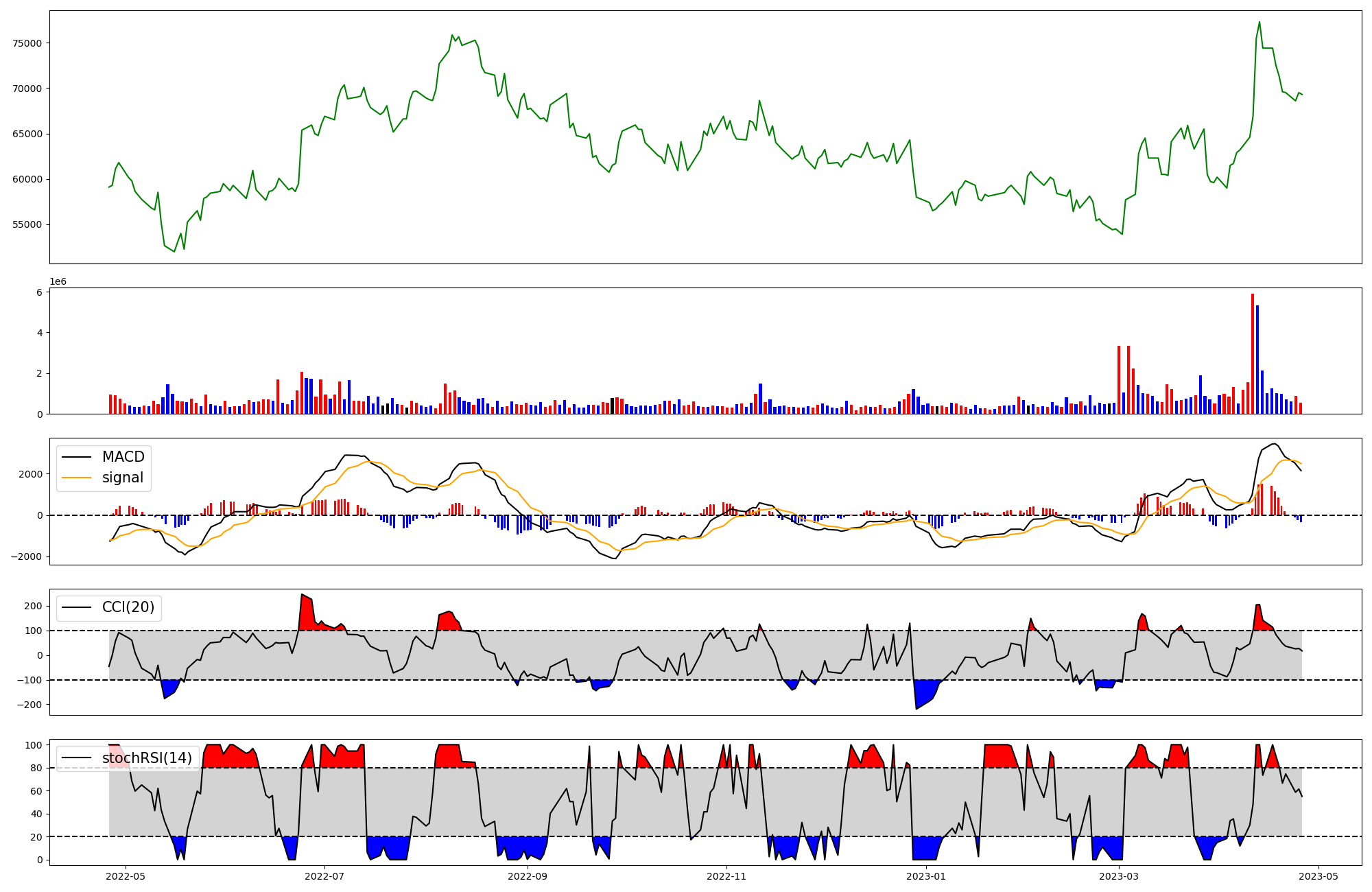
Task: Click the 2022-09 x-axis date label
Action: coord(528,876)
